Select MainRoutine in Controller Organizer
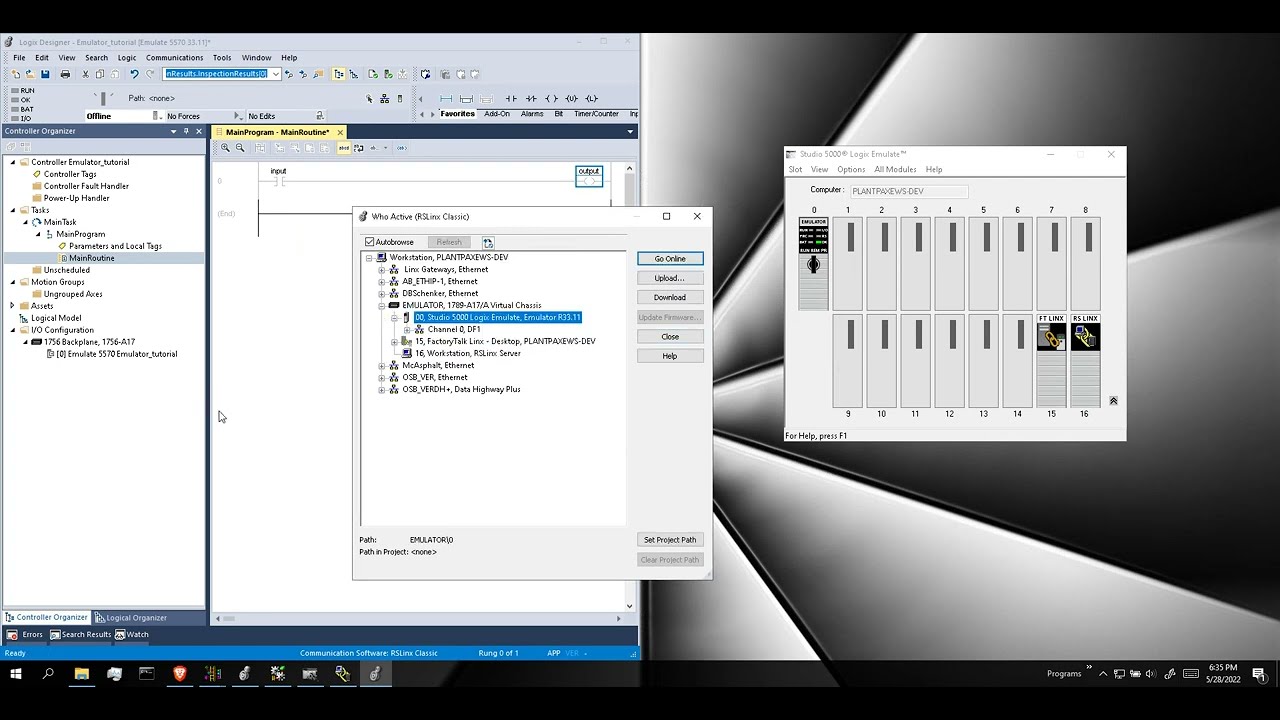 pyautogui.click(x=91, y=258)
